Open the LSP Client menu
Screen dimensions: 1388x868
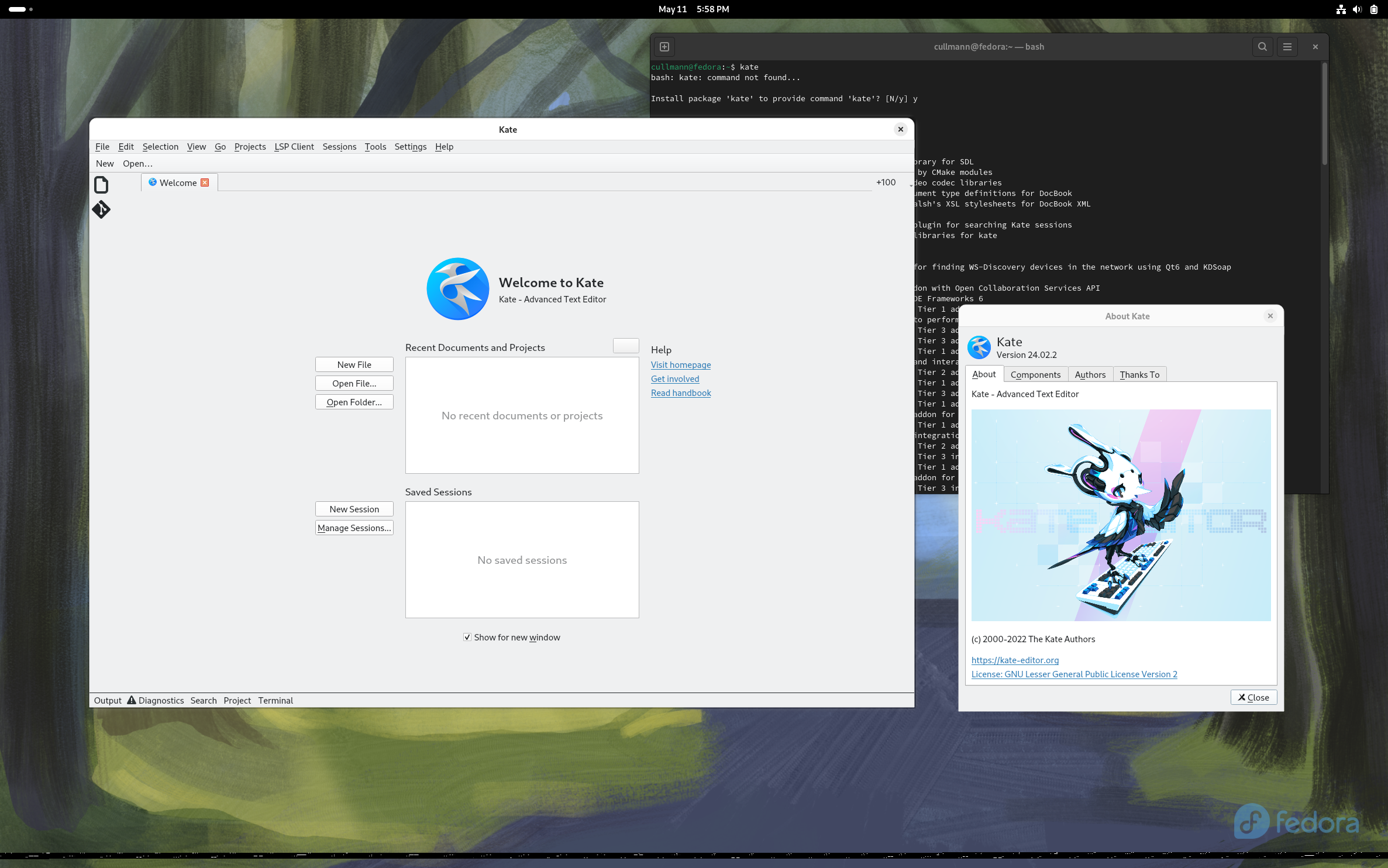294,147
